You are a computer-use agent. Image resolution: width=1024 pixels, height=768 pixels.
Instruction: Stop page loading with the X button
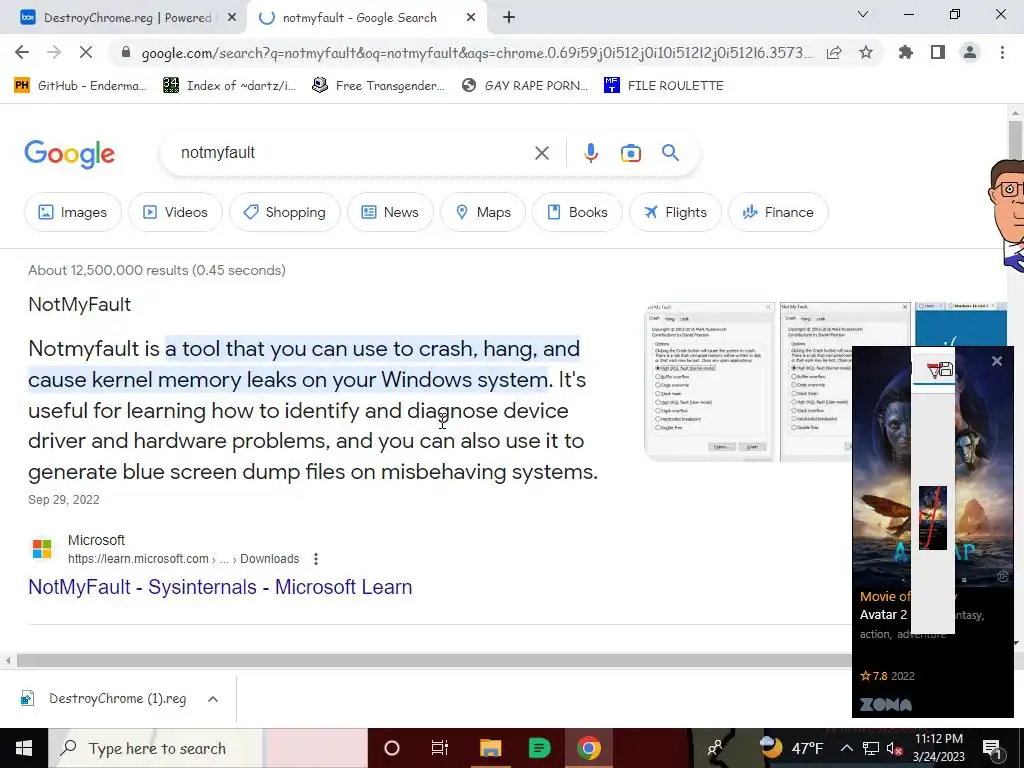pyautogui.click(x=86, y=52)
